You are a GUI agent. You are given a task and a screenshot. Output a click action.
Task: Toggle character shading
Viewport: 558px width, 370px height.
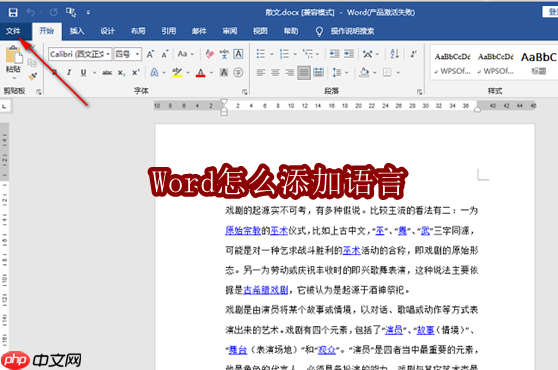pyautogui.click(x=224, y=73)
